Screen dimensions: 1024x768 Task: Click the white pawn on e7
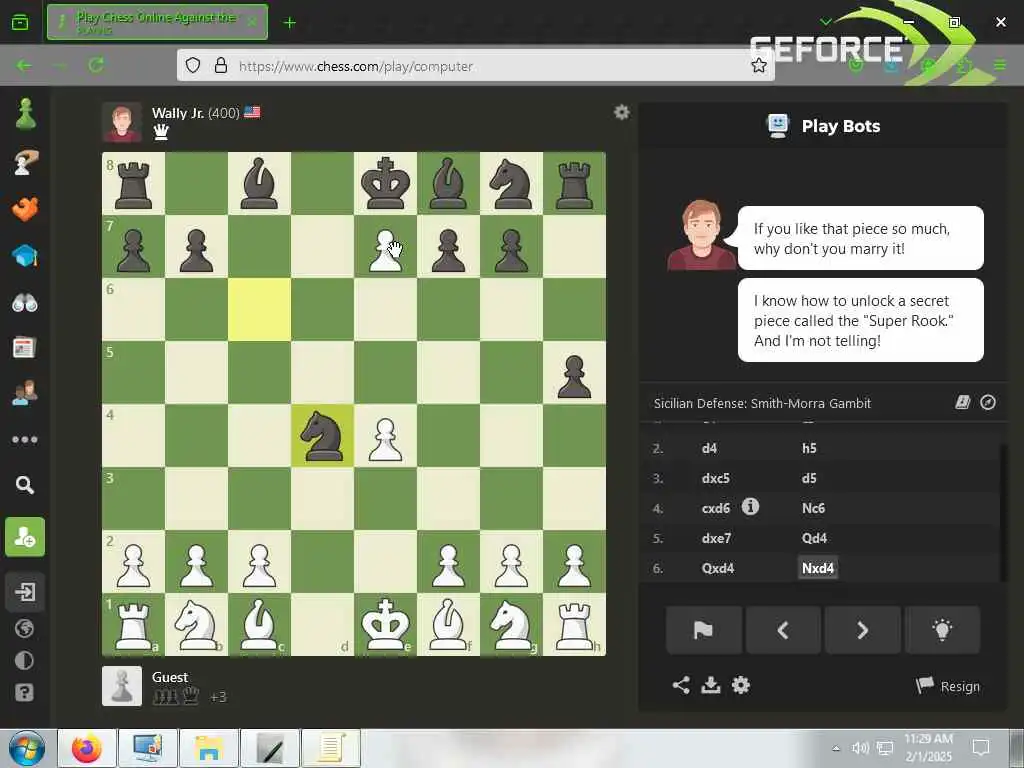(x=385, y=247)
